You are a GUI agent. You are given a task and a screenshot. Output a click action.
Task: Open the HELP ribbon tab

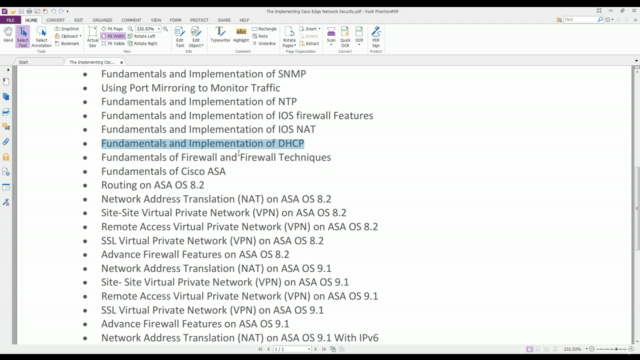coord(244,20)
